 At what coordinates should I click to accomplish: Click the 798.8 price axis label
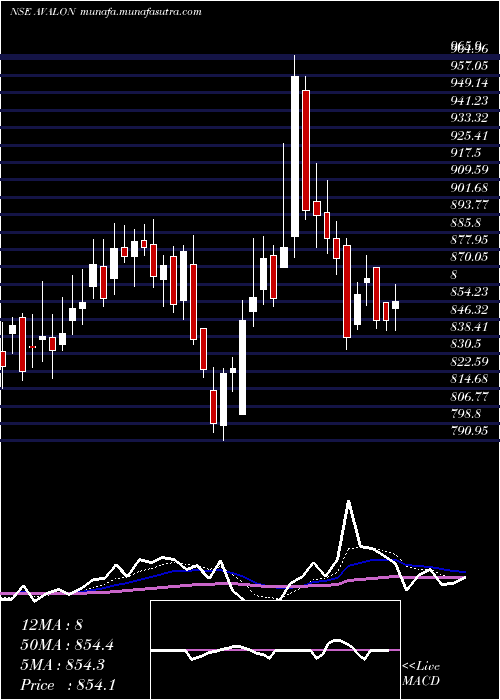click(x=466, y=414)
